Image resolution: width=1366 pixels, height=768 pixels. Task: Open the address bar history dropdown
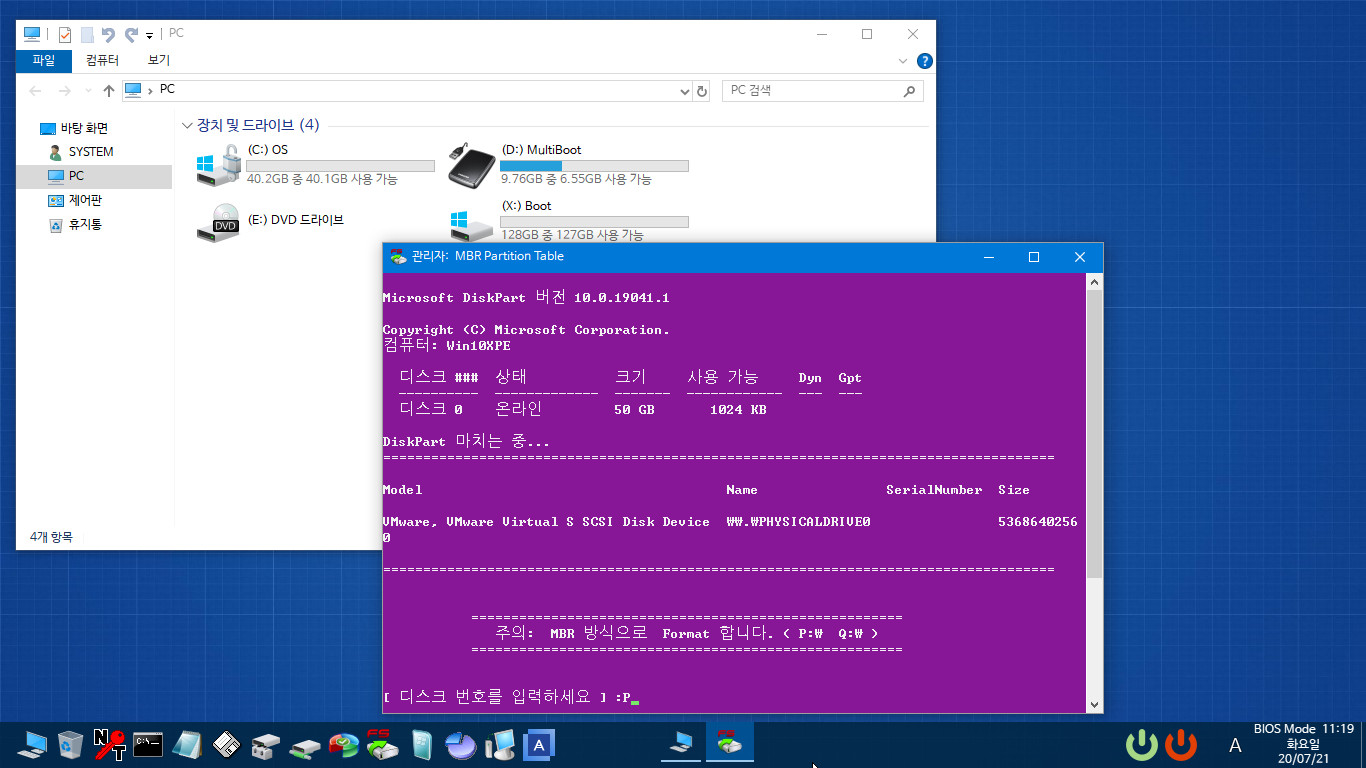coord(684,91)
